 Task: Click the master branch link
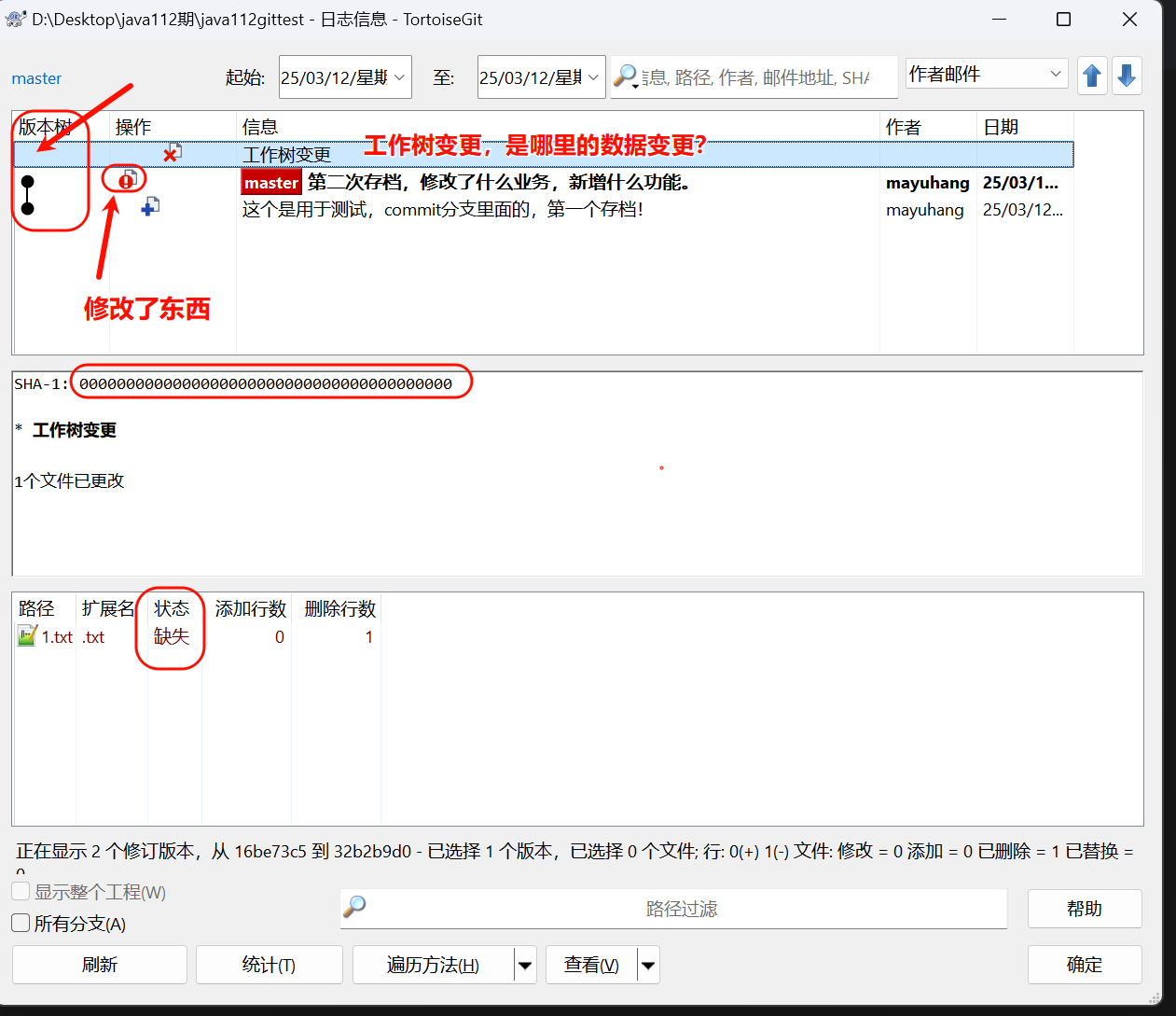36,78
